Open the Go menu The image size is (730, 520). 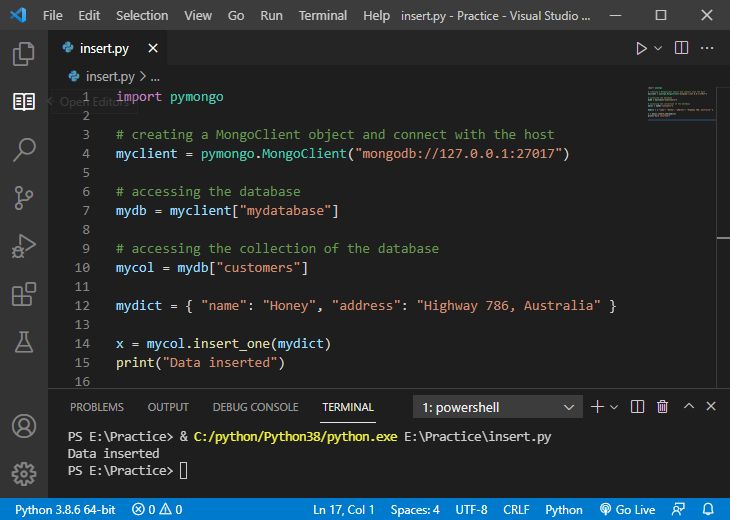coord(236,15)
